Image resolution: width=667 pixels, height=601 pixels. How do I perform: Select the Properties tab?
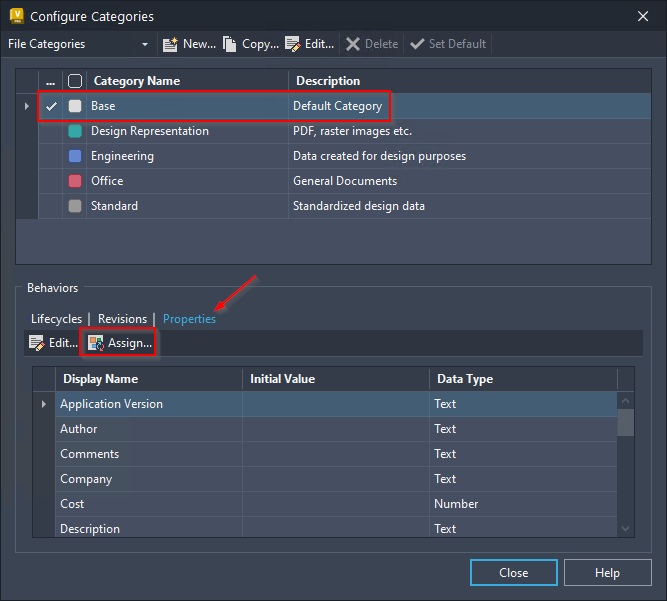[x=189, y=319]
